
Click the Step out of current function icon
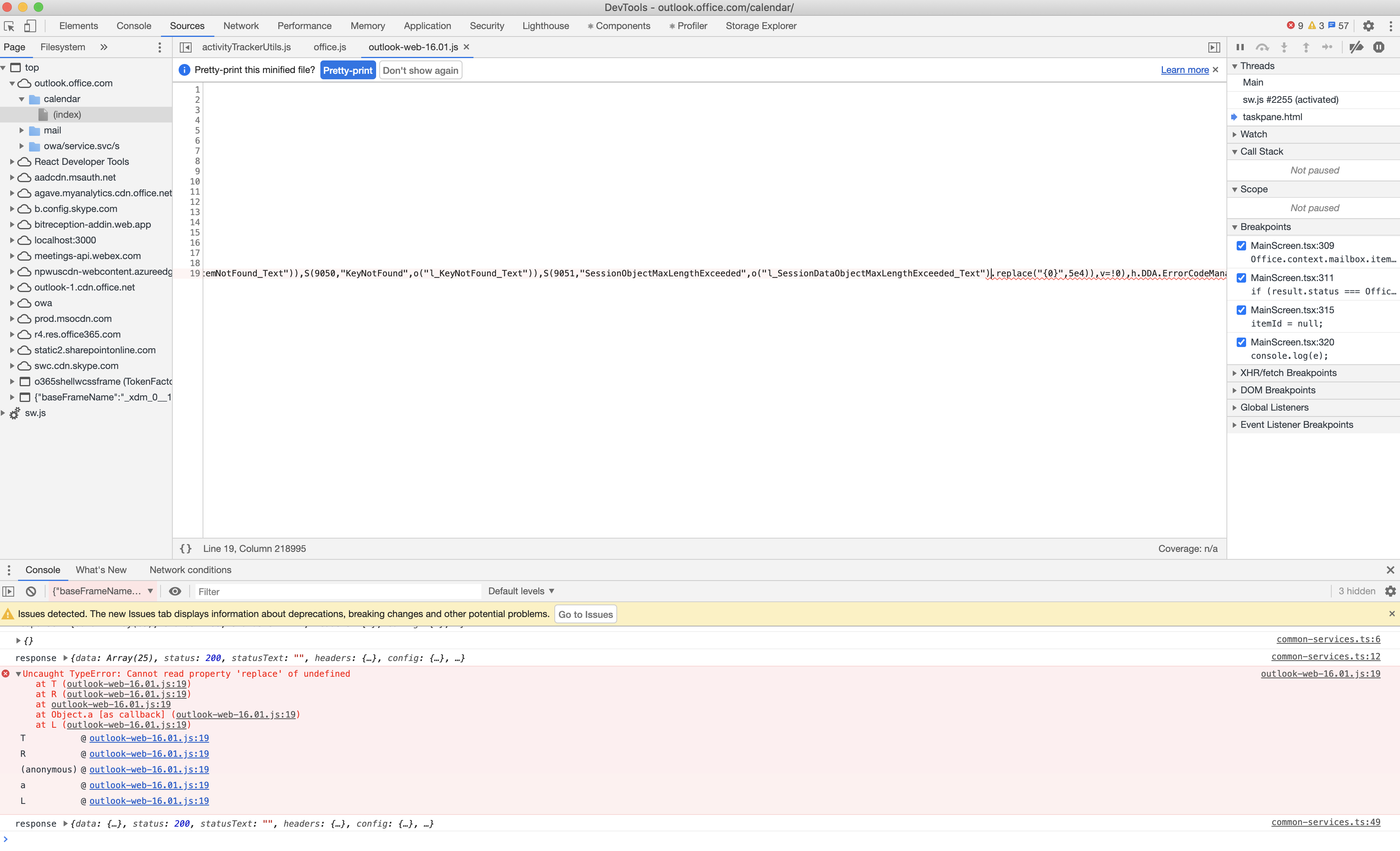tap(1306, 47)
